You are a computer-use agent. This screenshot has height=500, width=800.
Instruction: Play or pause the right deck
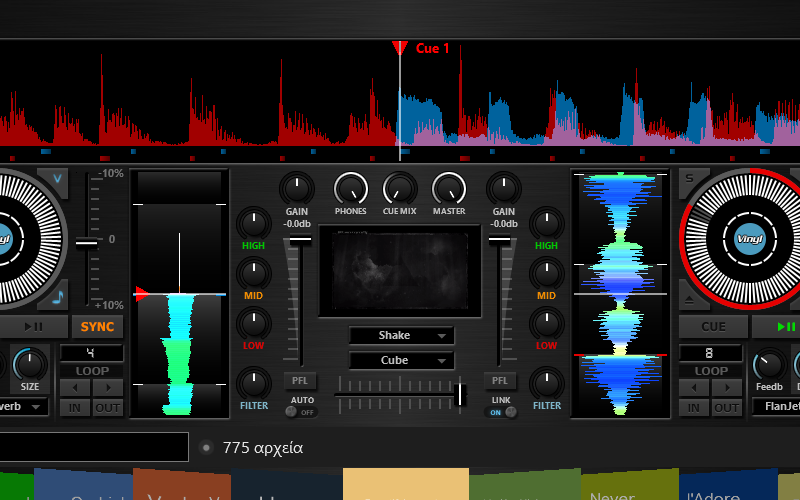(776, 327)
